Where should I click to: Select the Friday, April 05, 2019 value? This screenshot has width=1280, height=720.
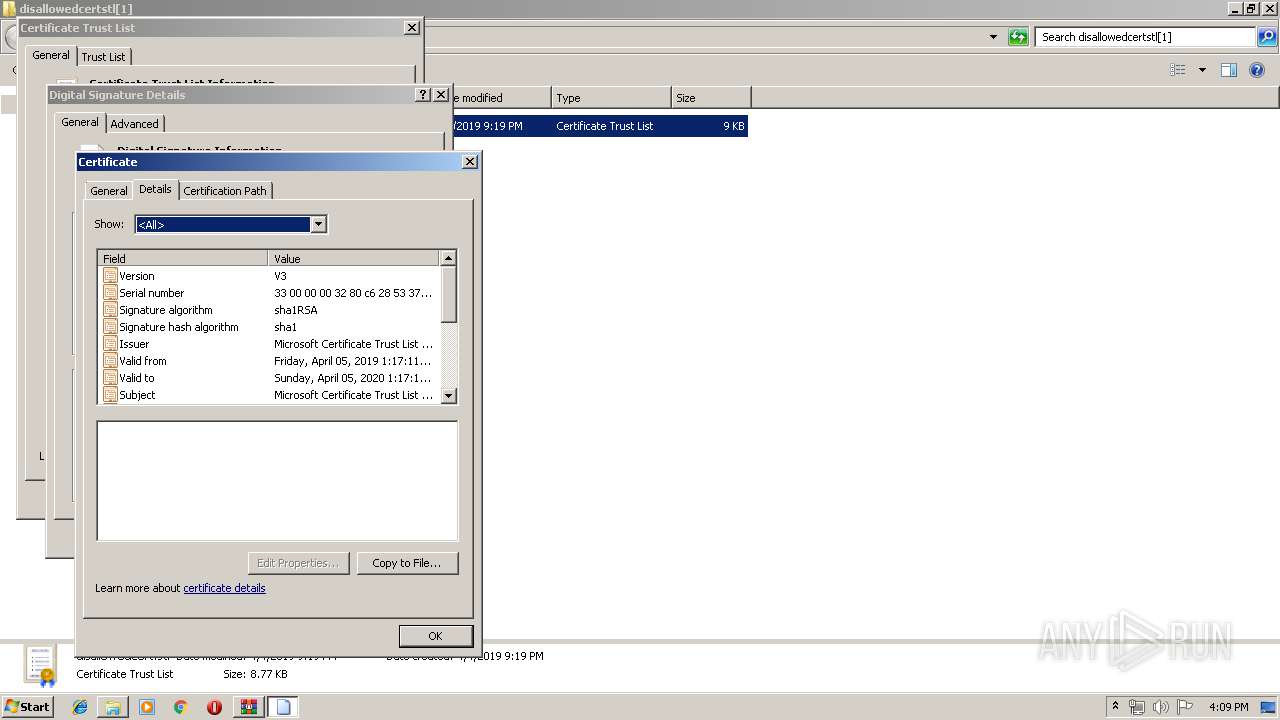pos(353,361)
